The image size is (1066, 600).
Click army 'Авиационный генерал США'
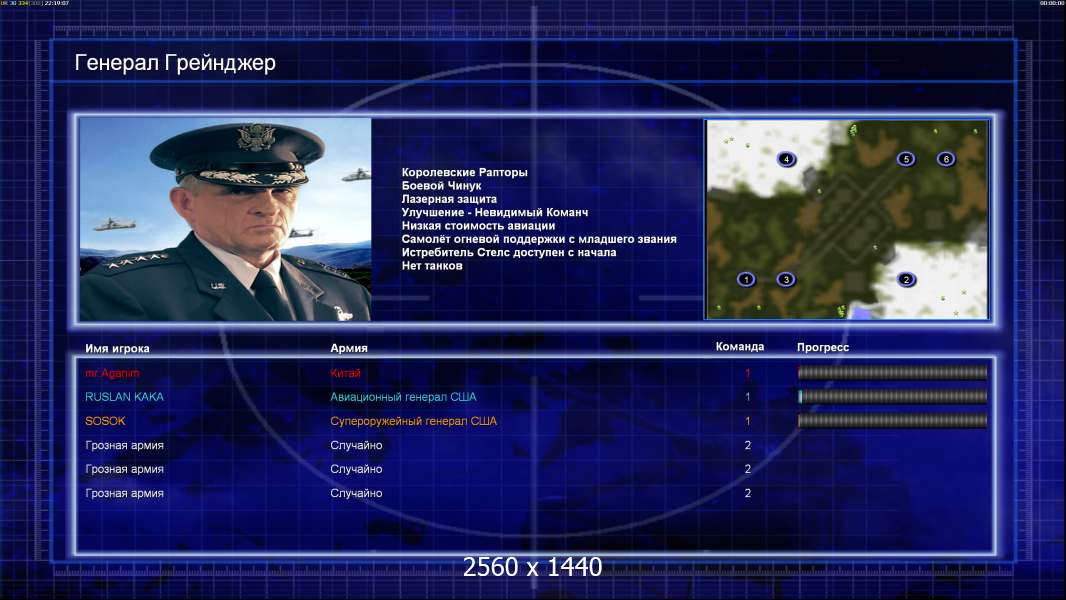pyautogui.click(x=403, y=397)
